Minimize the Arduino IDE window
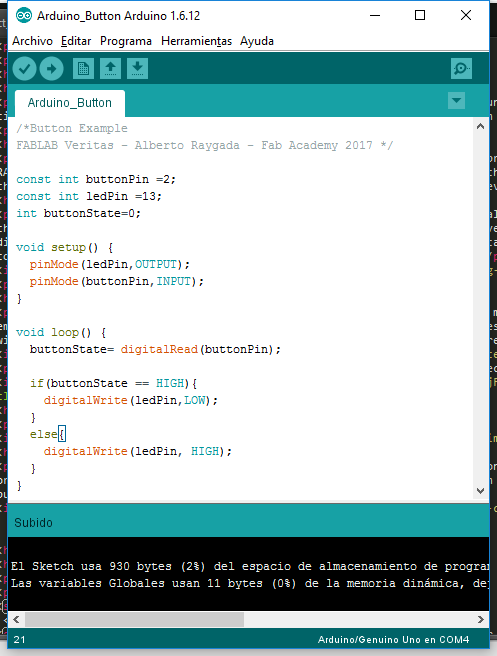Viewport: 497px width, 656px height. 375,15
